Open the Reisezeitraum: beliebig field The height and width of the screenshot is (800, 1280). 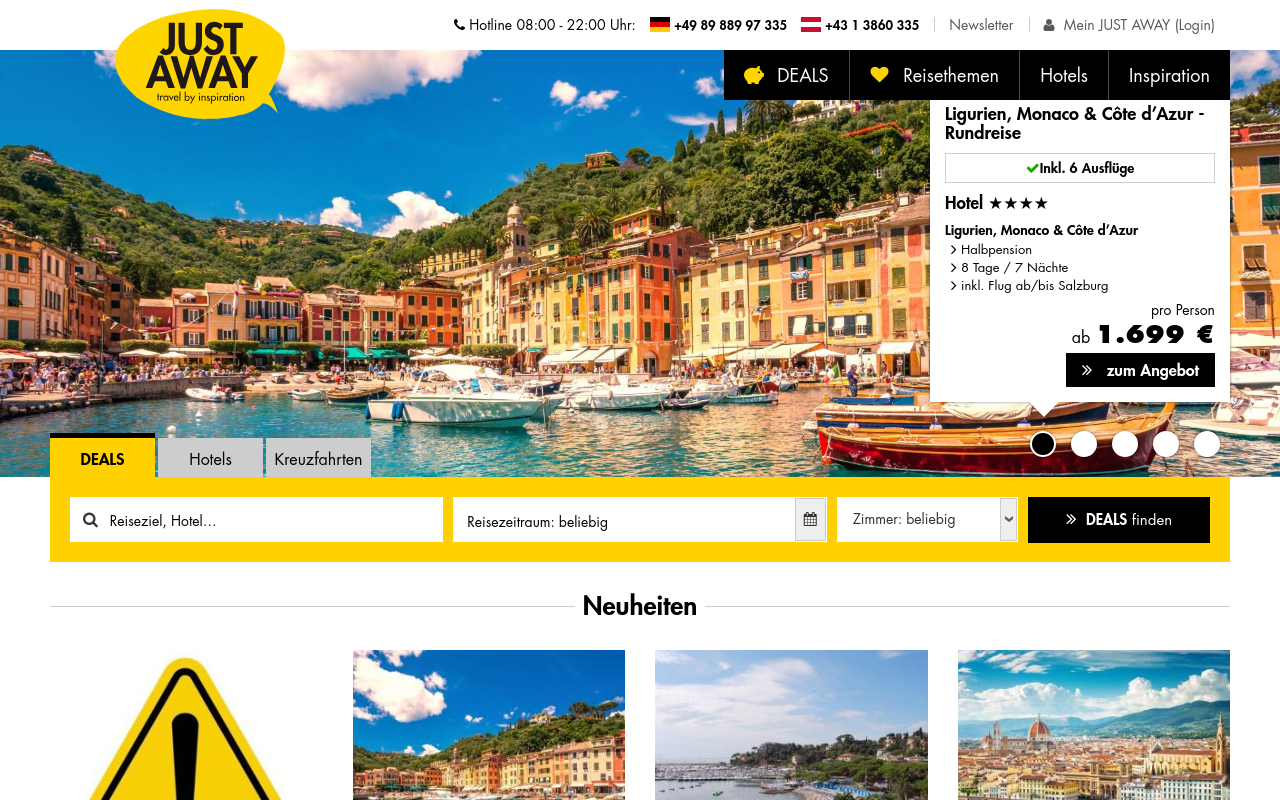tap(624, 520)
